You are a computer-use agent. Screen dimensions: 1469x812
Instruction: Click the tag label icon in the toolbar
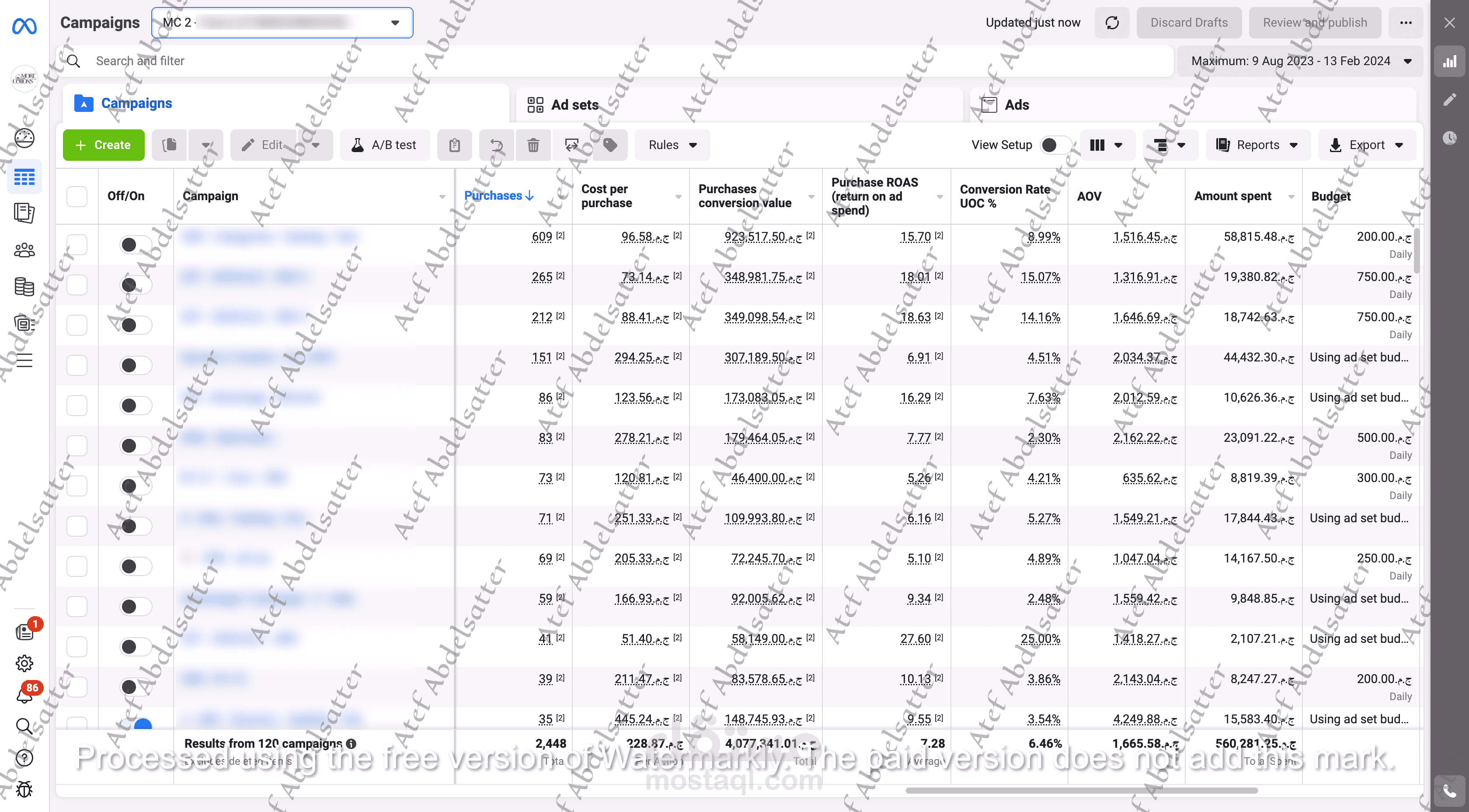coord(609,145)
